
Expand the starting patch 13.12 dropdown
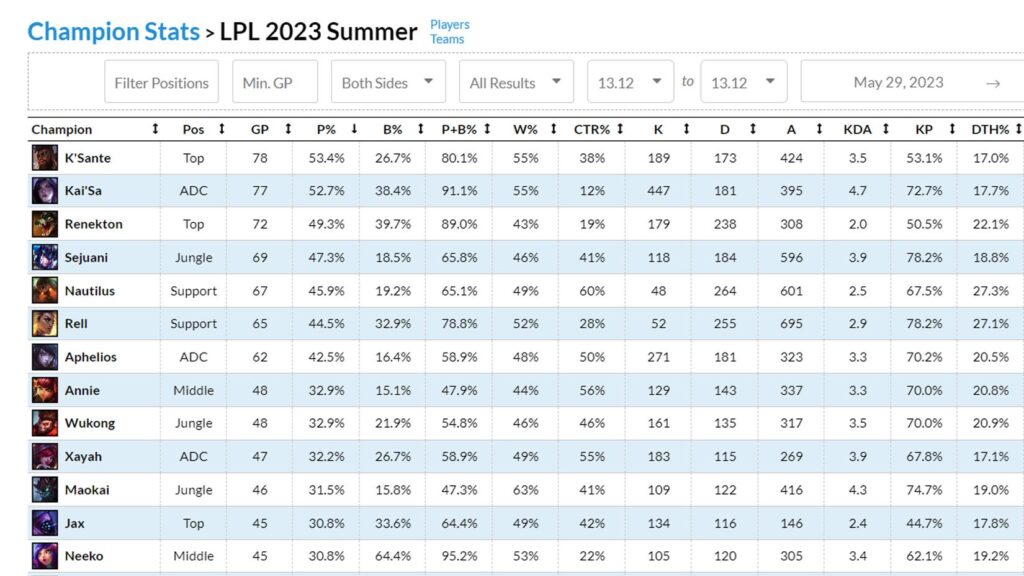coord(630,82)
